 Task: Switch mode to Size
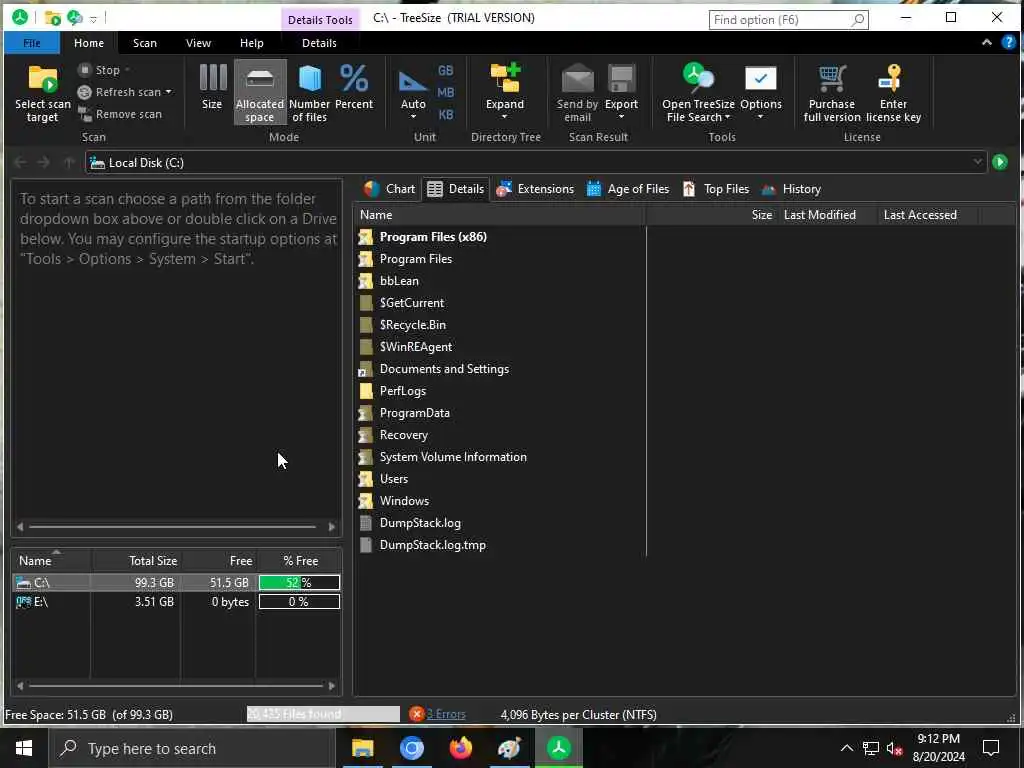[212, 91]
